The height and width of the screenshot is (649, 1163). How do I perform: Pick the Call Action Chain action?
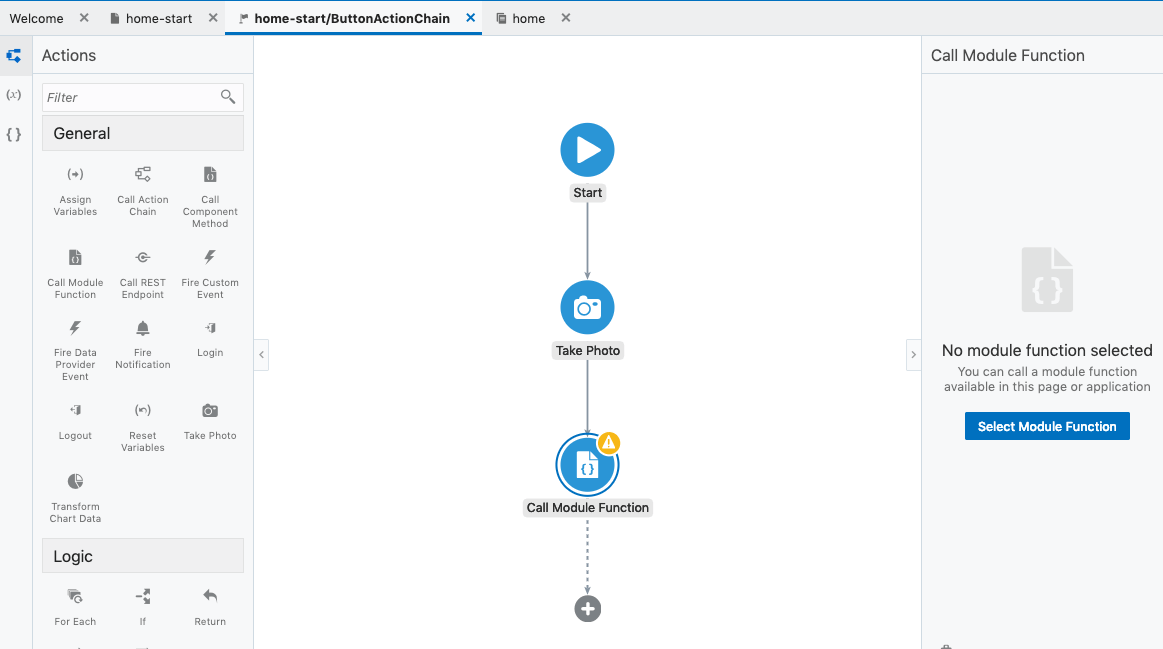(x=143, y=175)
